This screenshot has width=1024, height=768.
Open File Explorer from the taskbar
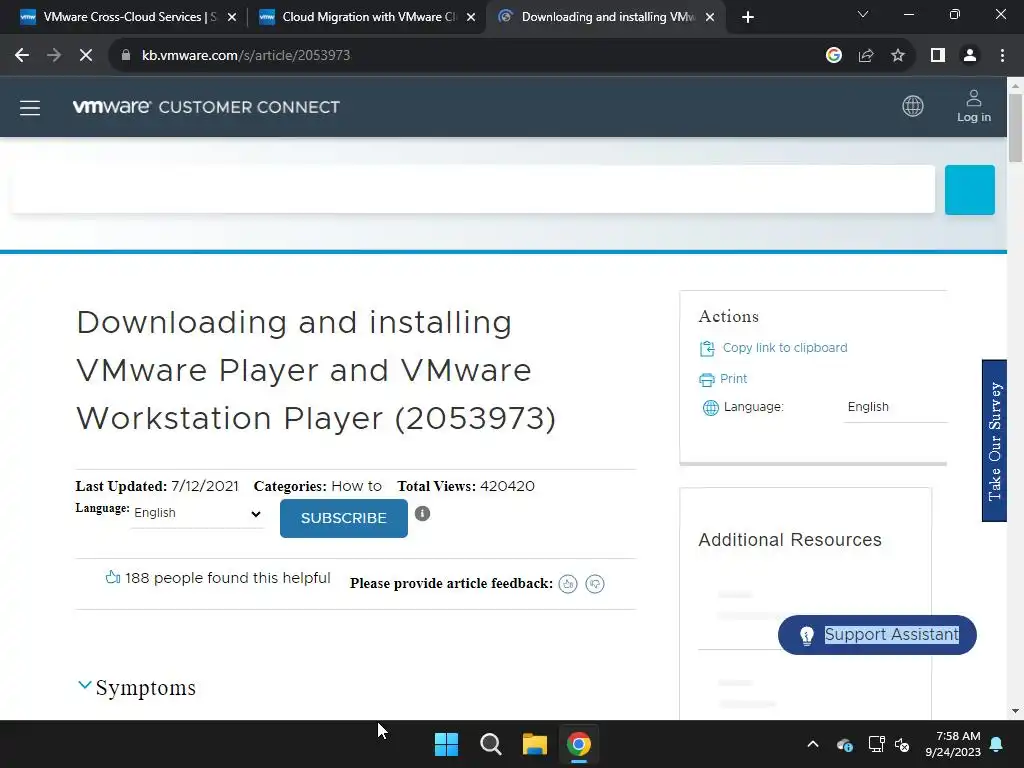(535, 744)
